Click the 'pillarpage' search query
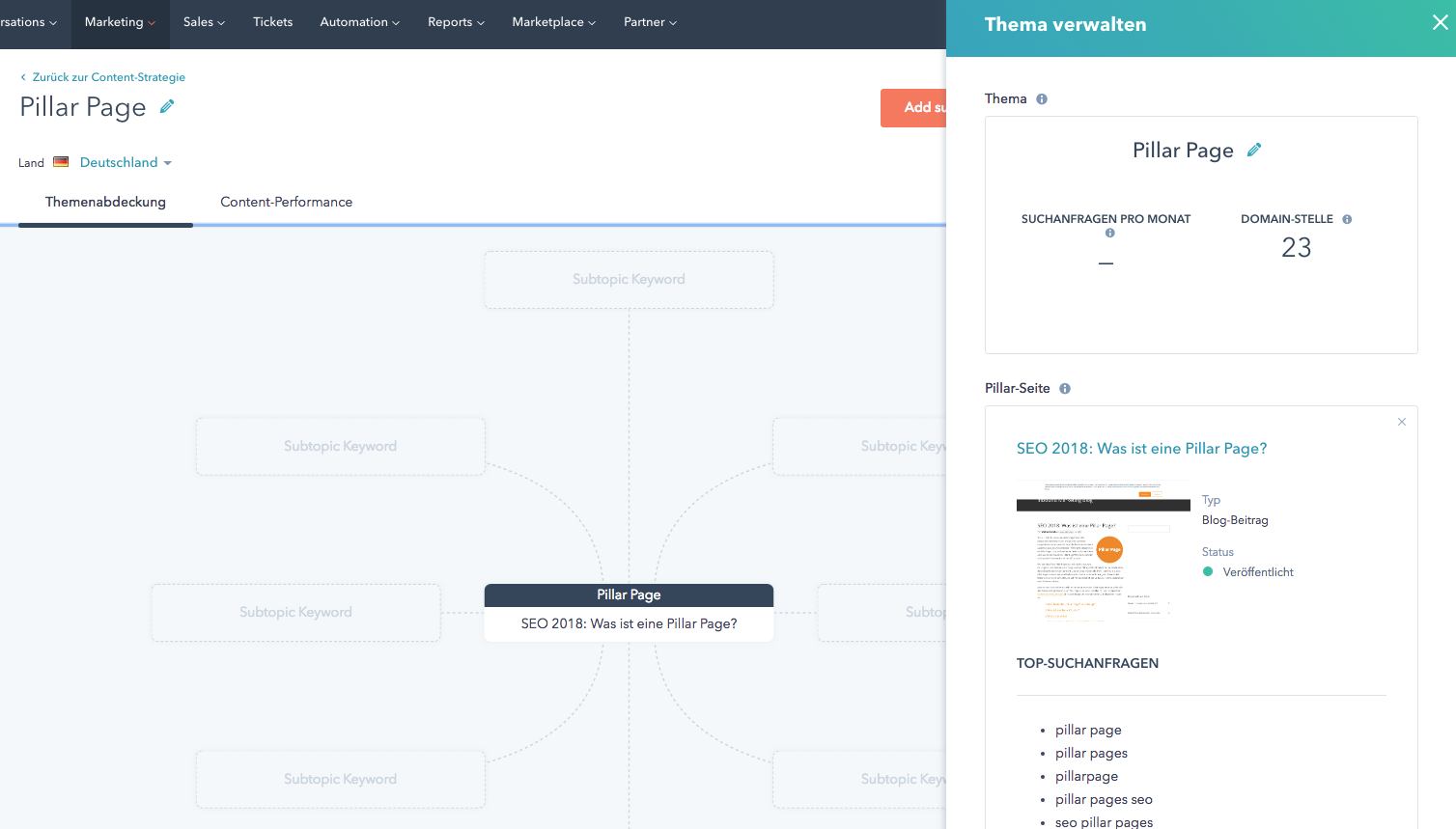 point(1086,776)
